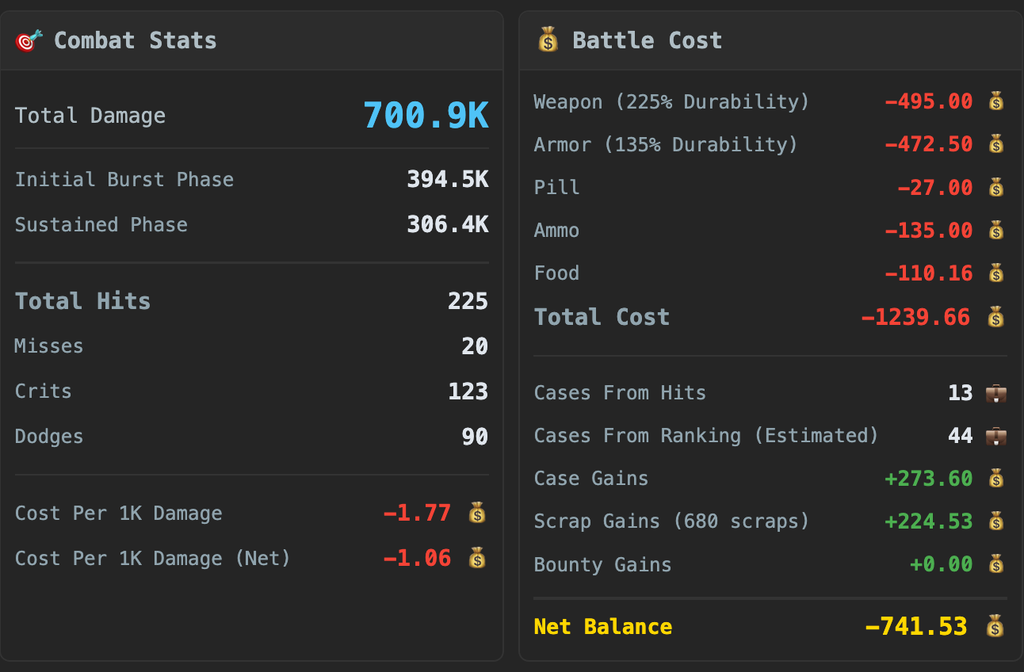The height and width of the screenshot is (672, 1024).
Task: Click the briefcase icon next to Cases From Hits
Action: click(996, 392)
